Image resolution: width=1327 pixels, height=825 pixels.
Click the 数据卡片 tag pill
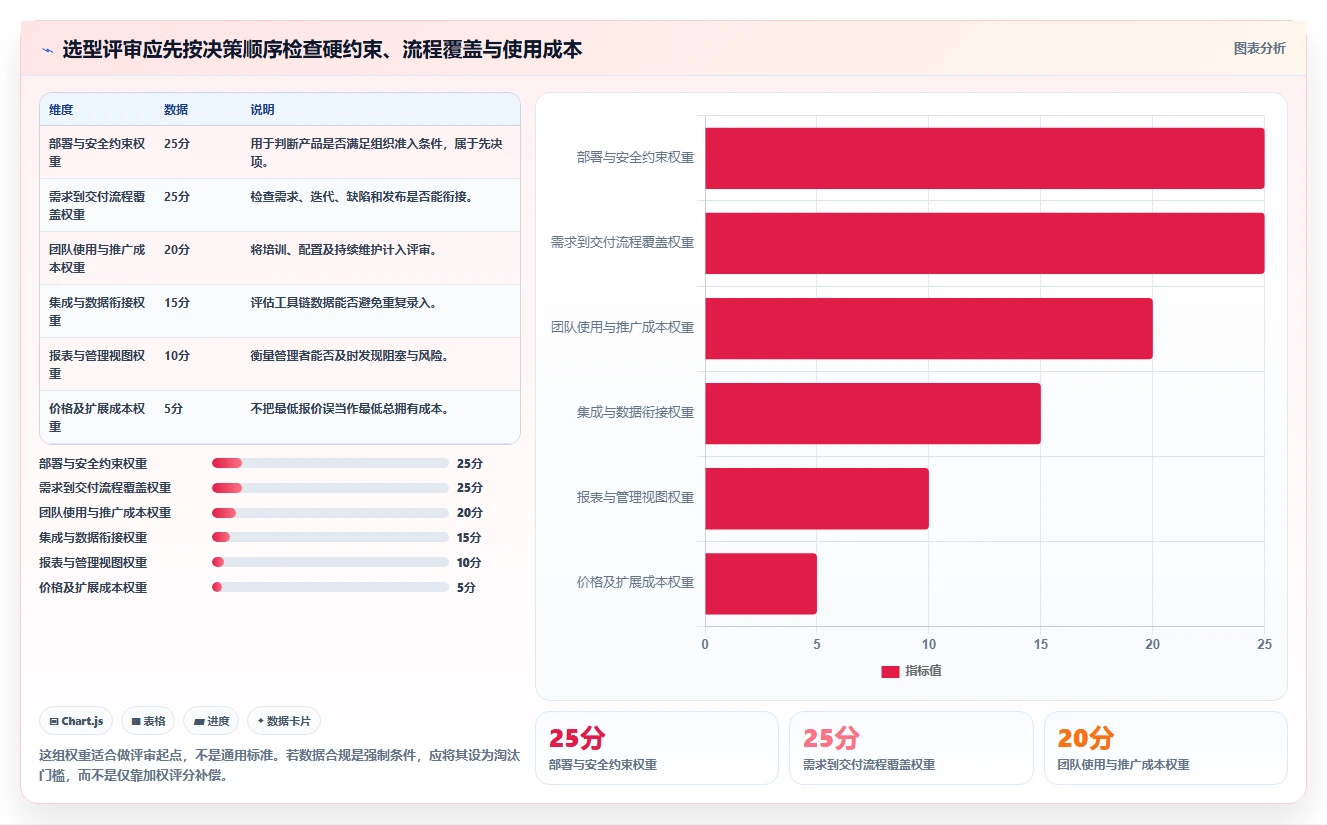(284, 721)
